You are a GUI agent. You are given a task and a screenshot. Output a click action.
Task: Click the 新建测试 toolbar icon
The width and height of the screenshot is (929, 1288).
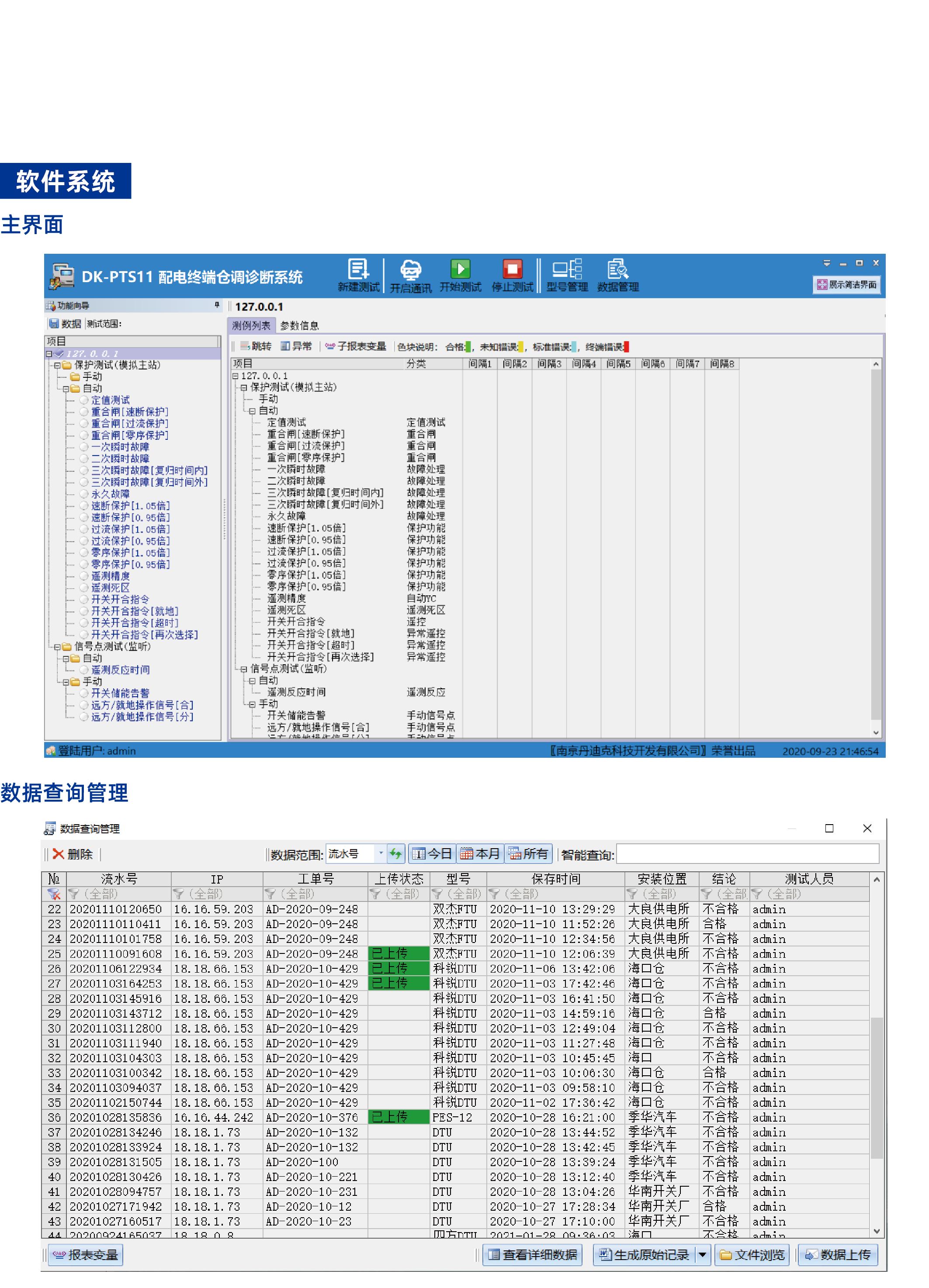click(x=358, y=269)
